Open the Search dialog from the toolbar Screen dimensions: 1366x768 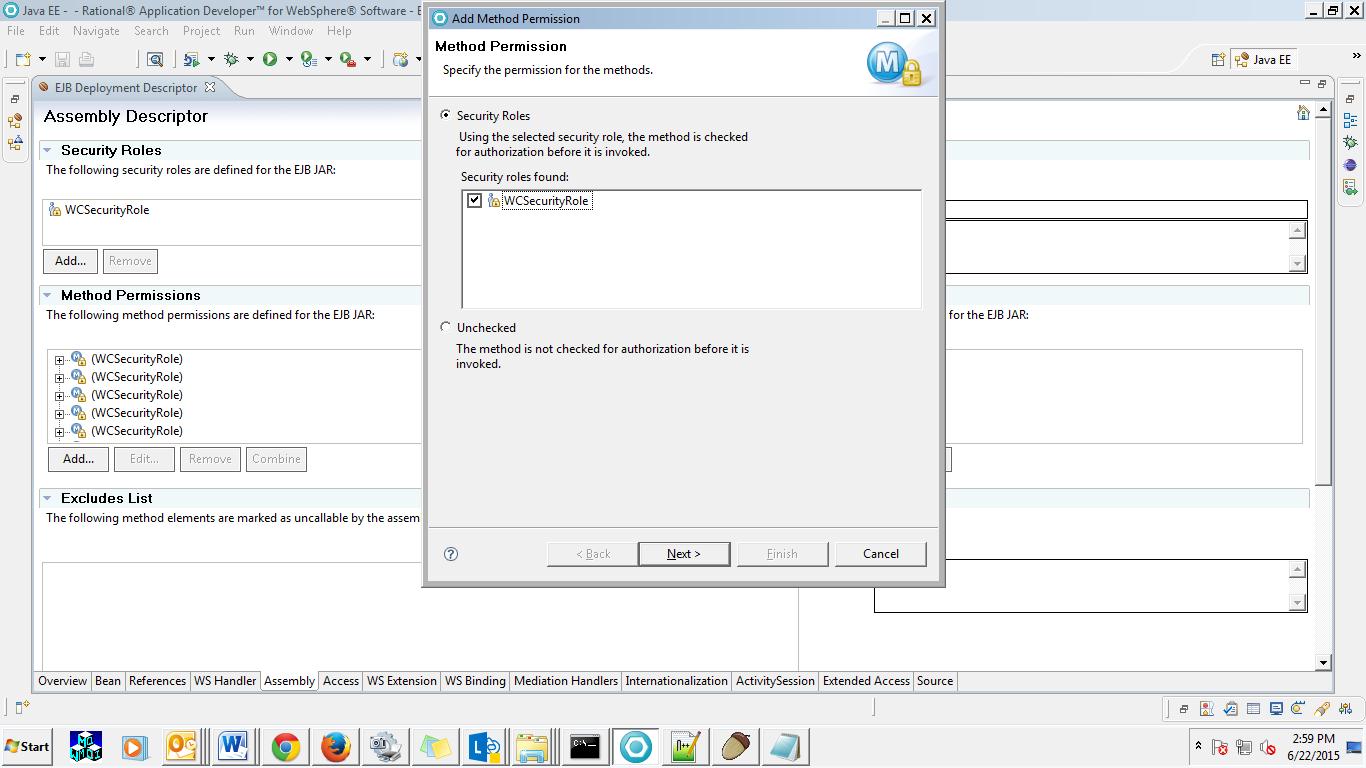point(154,60)
